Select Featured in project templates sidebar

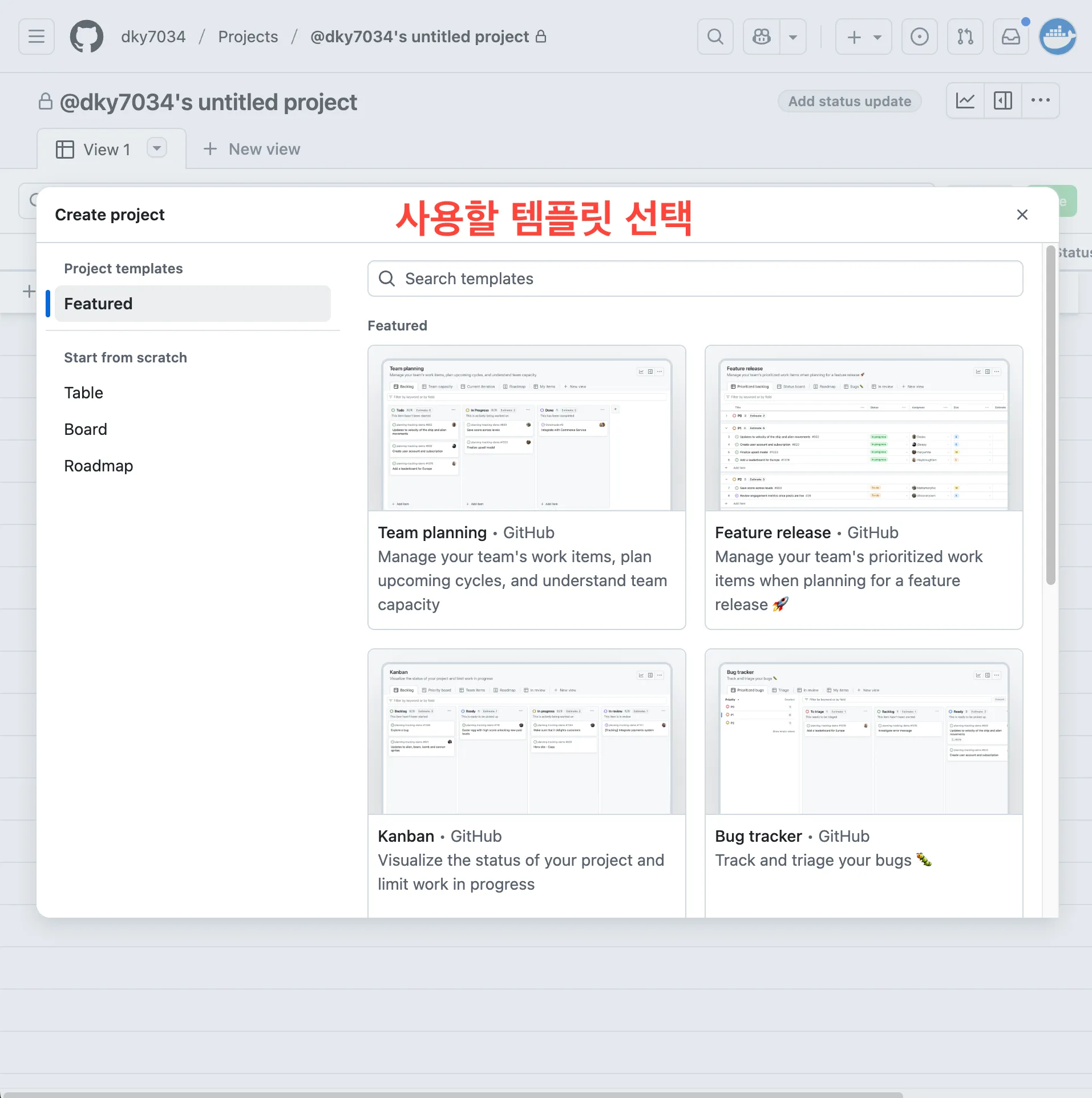point(193,304)
